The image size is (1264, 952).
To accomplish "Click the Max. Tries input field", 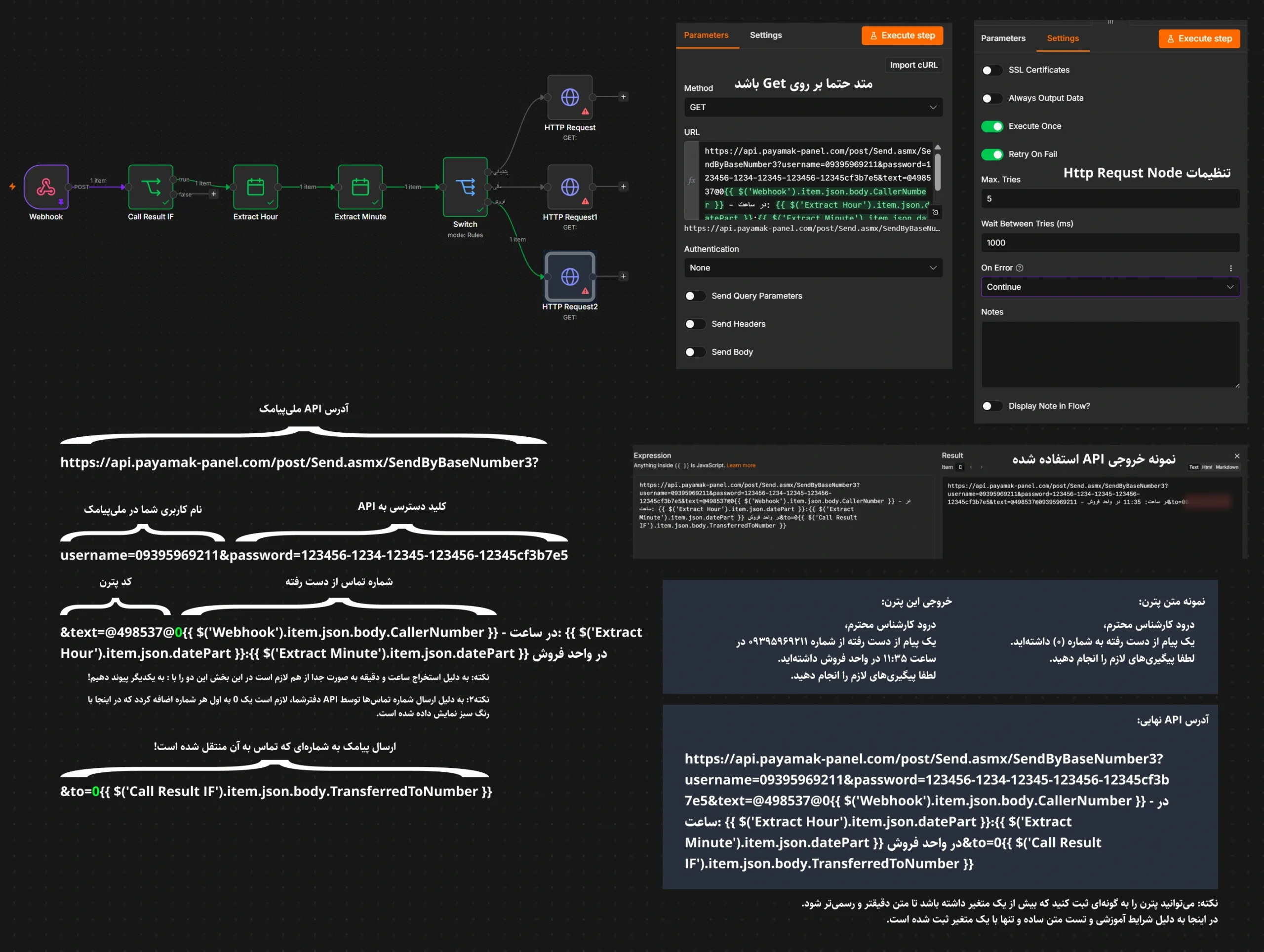I will click(x=1110, y=199).
